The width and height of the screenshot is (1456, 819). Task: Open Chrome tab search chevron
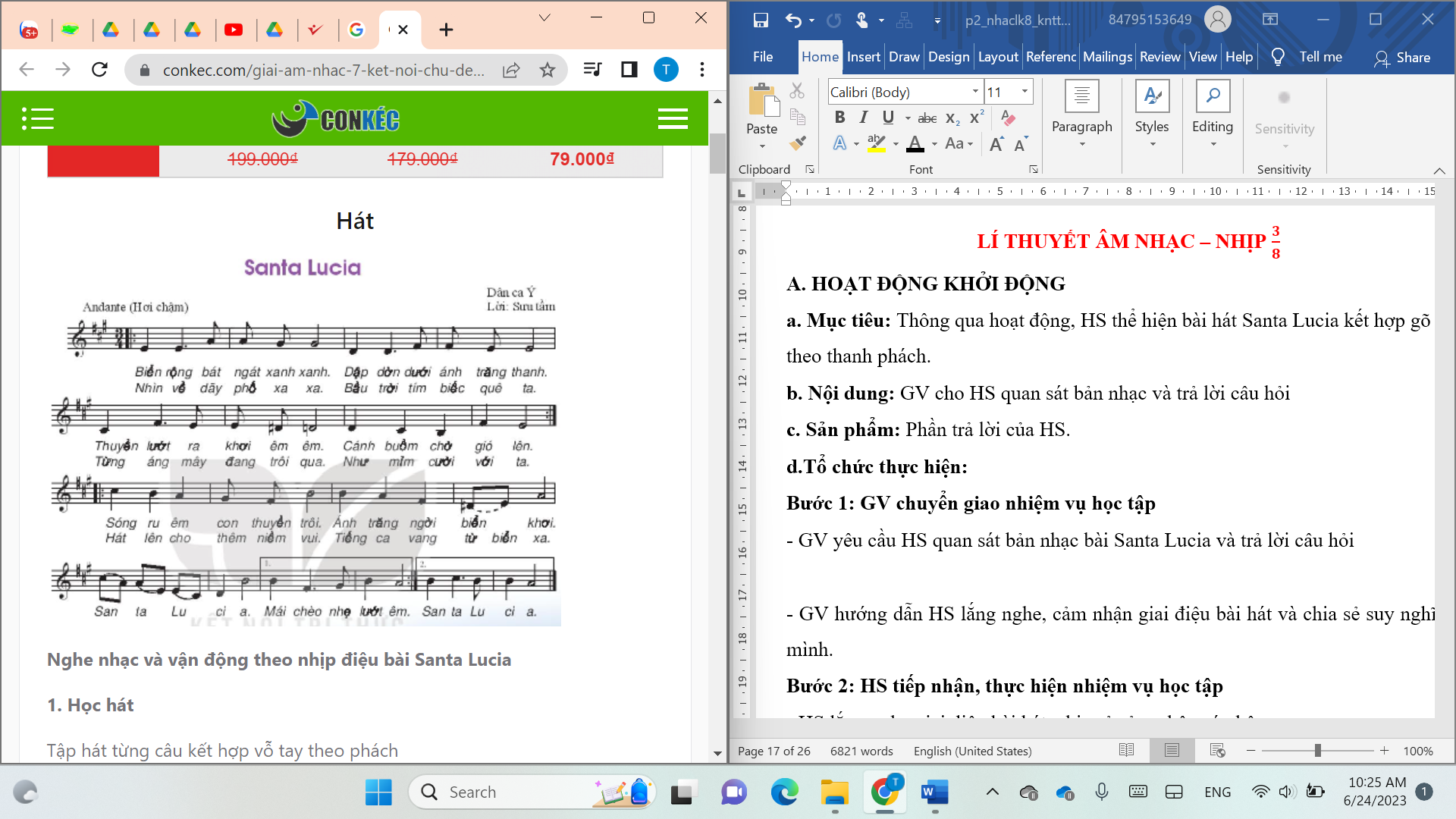coord(544,17)
